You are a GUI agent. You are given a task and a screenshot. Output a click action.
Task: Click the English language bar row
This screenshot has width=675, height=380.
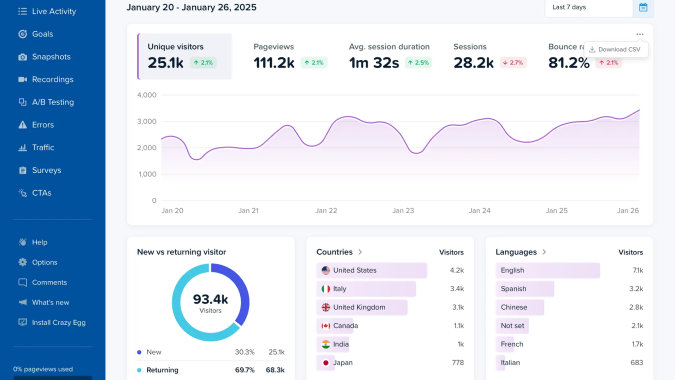tap(570, 270)
